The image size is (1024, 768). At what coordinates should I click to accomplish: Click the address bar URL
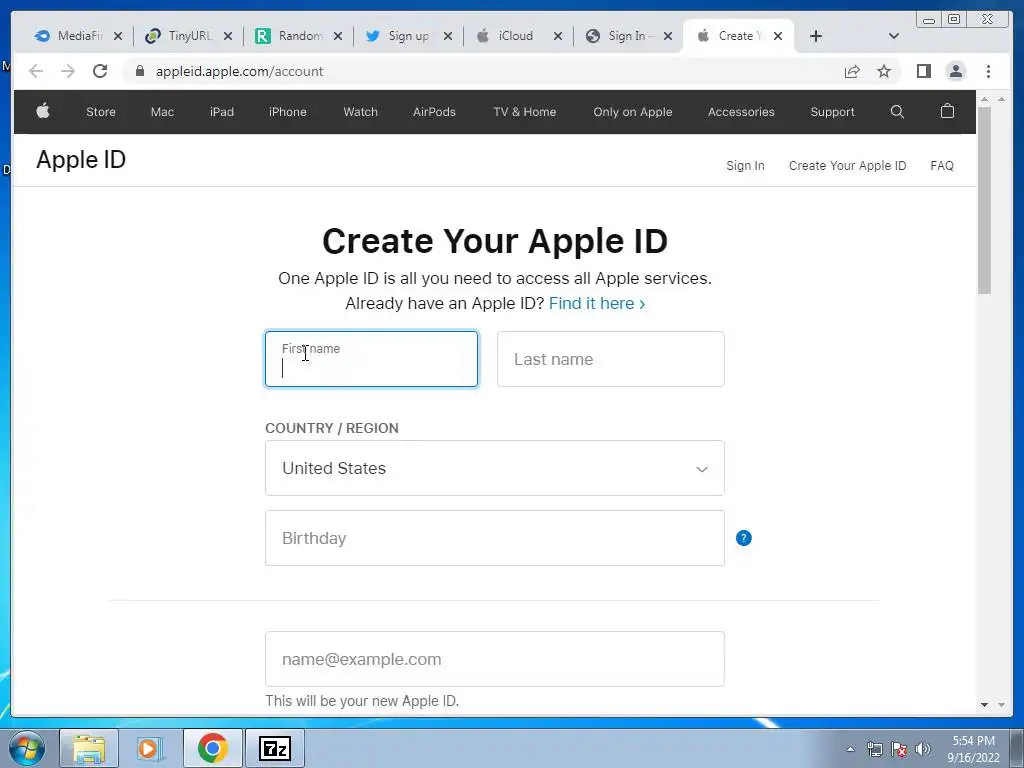coord(239,71)
